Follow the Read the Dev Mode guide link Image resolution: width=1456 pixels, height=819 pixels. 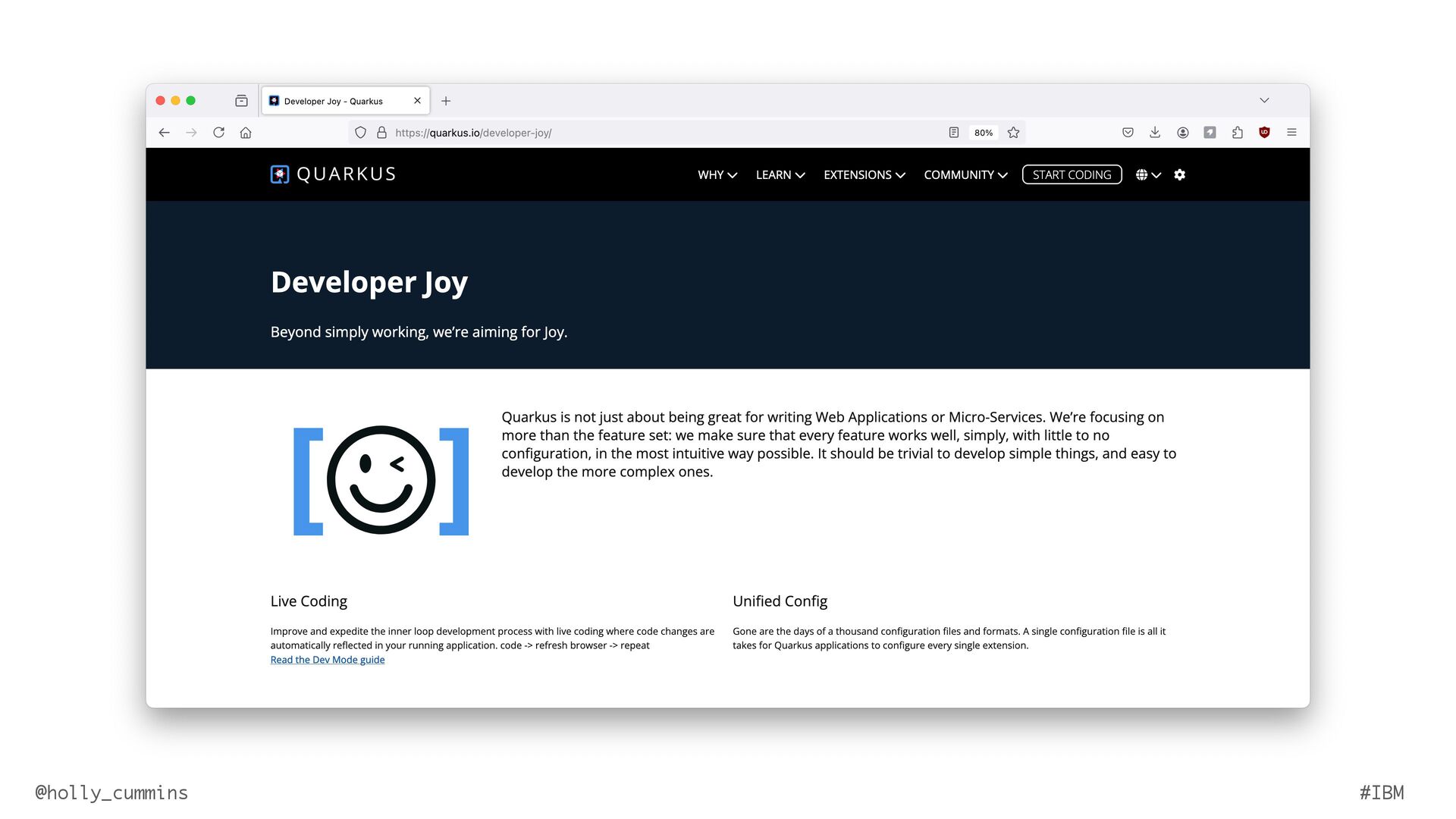point(328,660)
